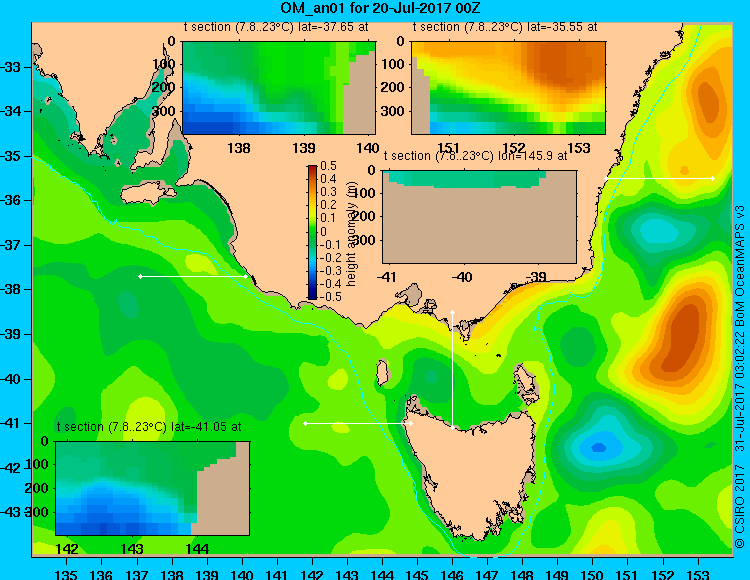Click main map longitude label 150
This screenshot has height=580, width=750.
593,574
